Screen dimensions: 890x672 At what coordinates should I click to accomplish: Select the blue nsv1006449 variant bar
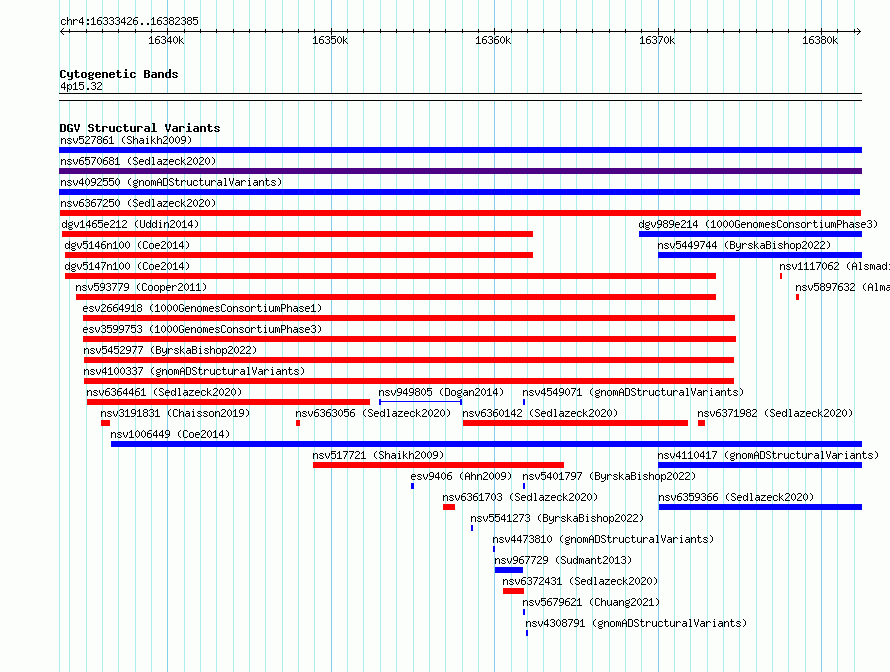point(486,444)
